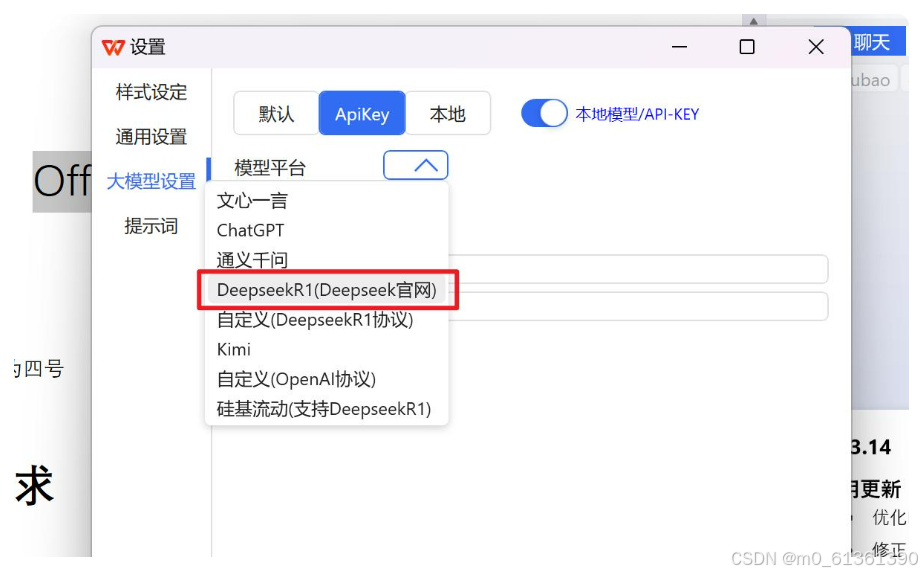Minimize the 设置 window
This screenshot has height=574, width=922.
pos(679,46)
